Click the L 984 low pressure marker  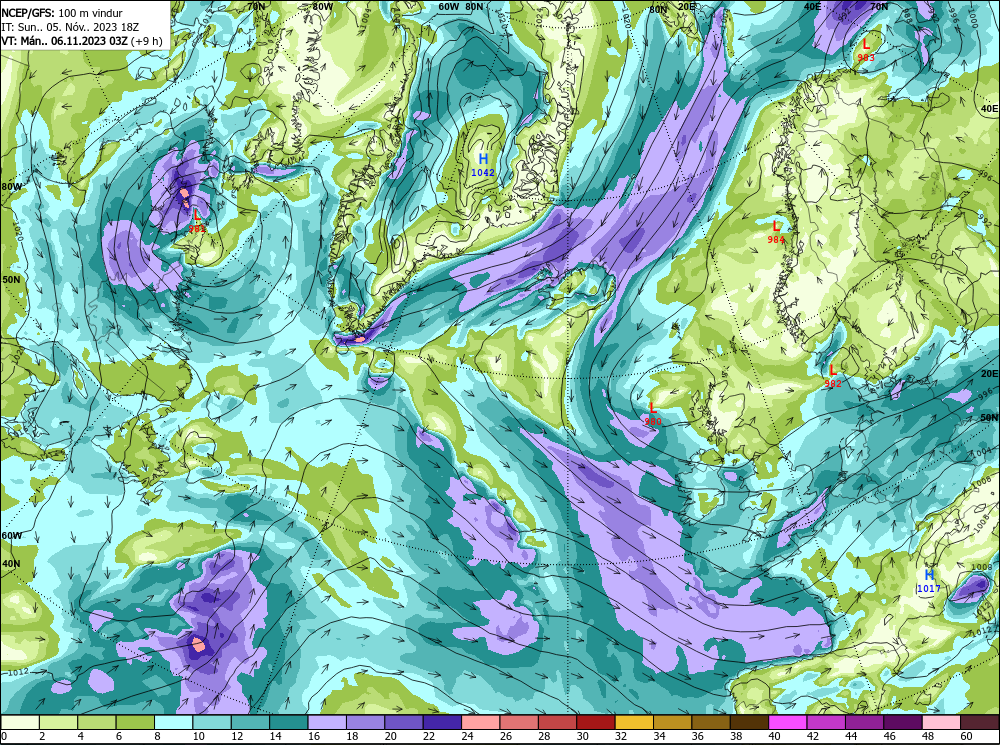coord(776,232)
